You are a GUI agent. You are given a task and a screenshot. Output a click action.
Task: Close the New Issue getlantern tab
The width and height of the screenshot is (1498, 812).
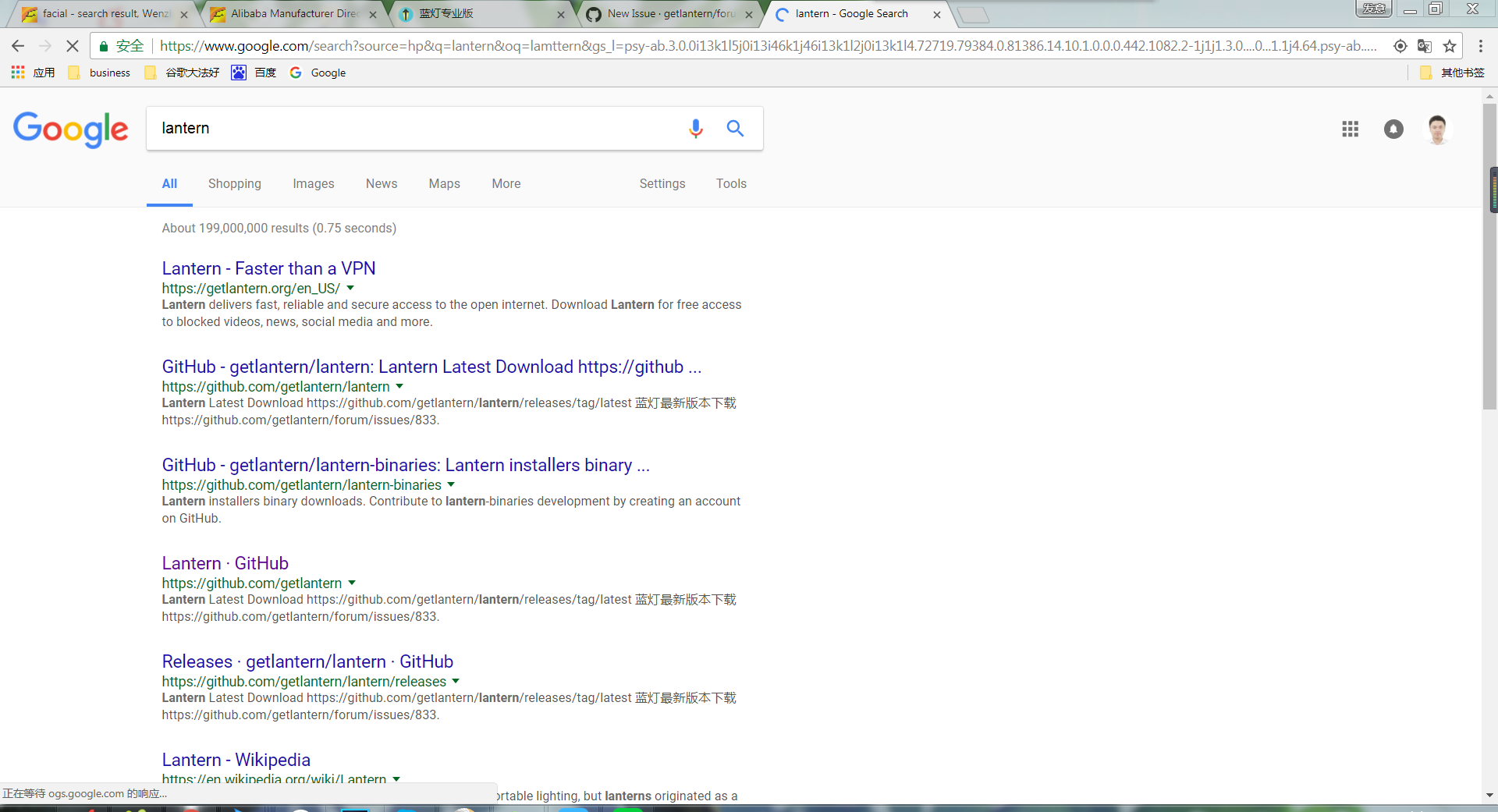click(749, 14)
